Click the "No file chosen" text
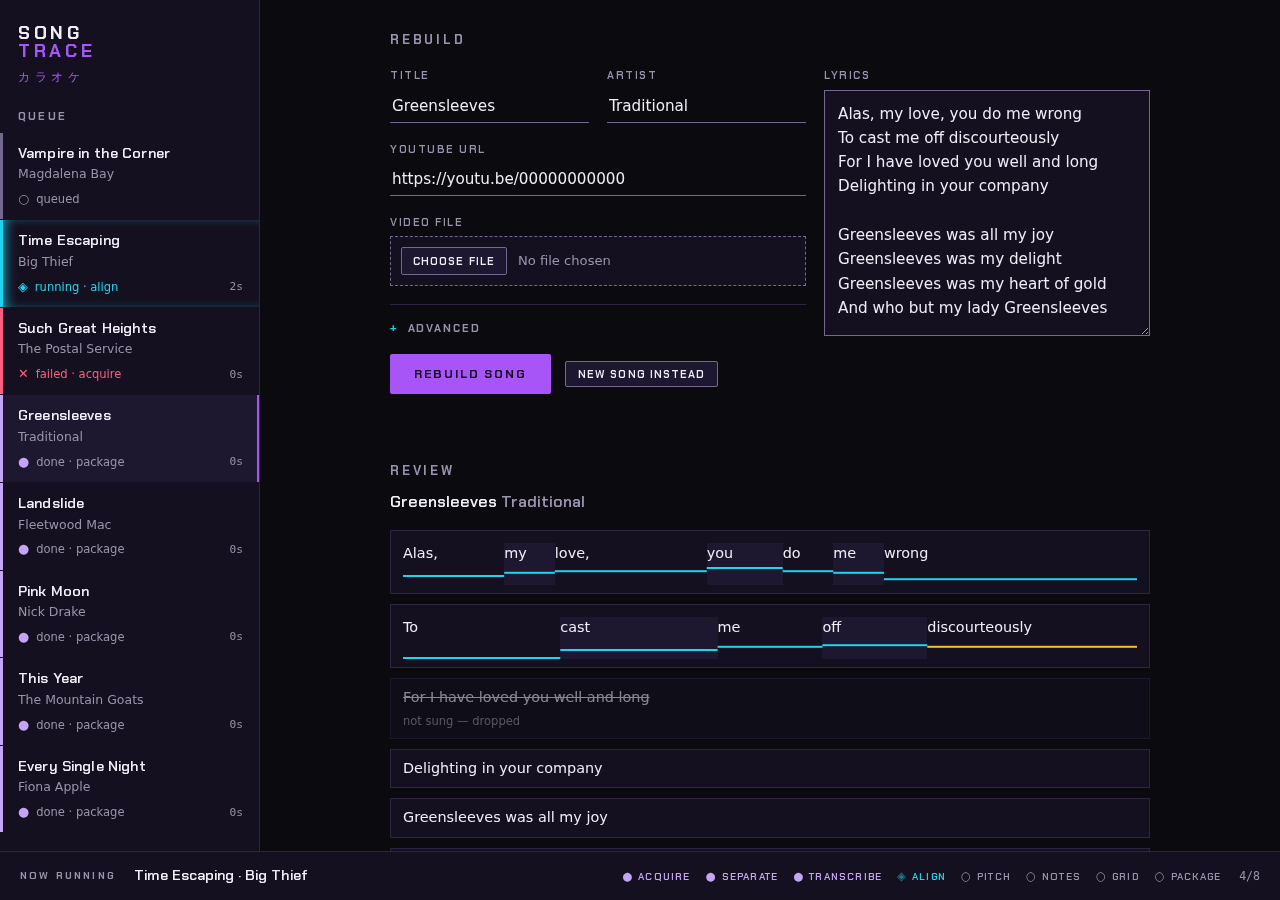 point(564,261)
